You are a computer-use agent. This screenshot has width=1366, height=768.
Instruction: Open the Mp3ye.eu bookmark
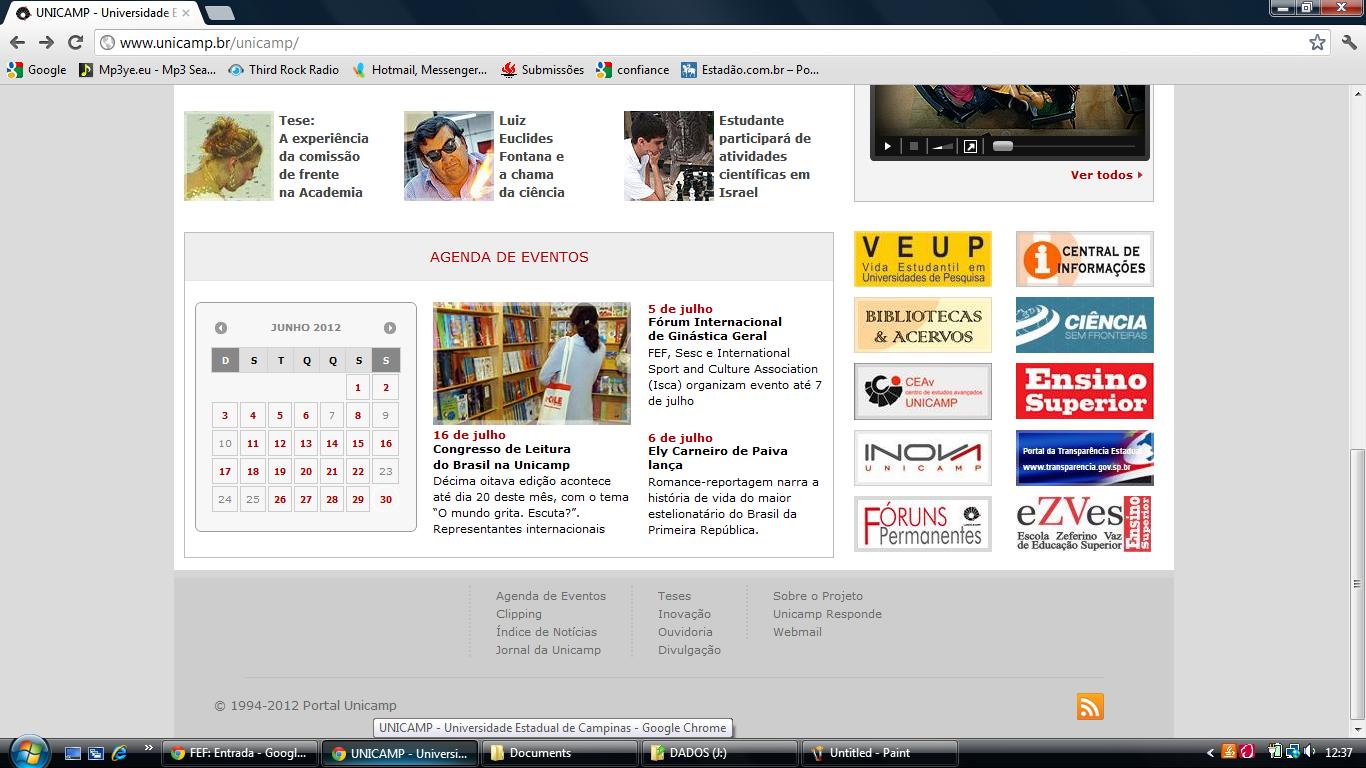click(147, 70)
